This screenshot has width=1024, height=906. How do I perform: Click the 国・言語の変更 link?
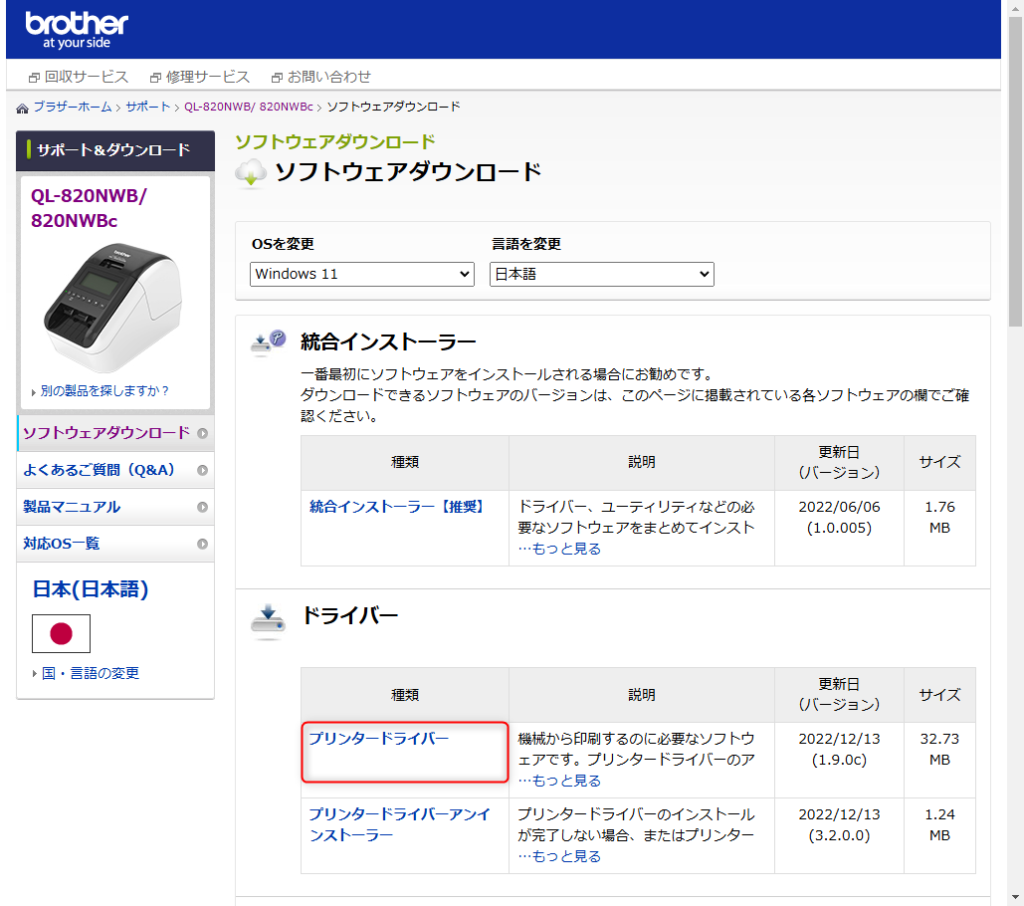point(90,673)
